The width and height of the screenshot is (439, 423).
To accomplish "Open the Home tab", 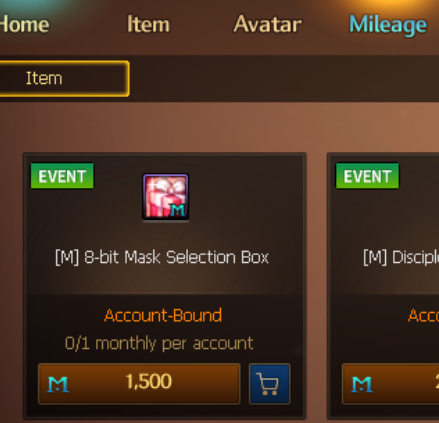I will point(24,24).
